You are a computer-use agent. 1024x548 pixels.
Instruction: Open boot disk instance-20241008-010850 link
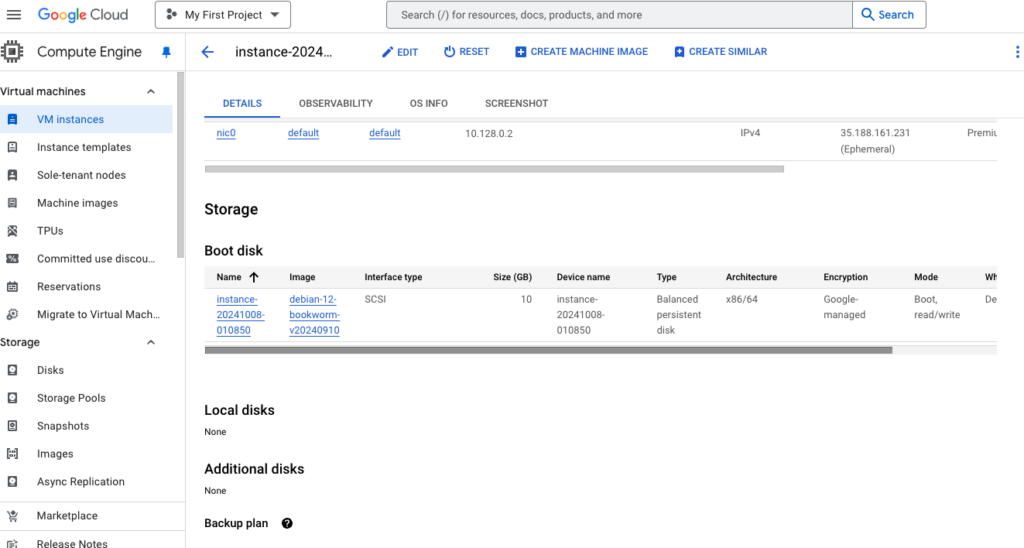(240, 315)
